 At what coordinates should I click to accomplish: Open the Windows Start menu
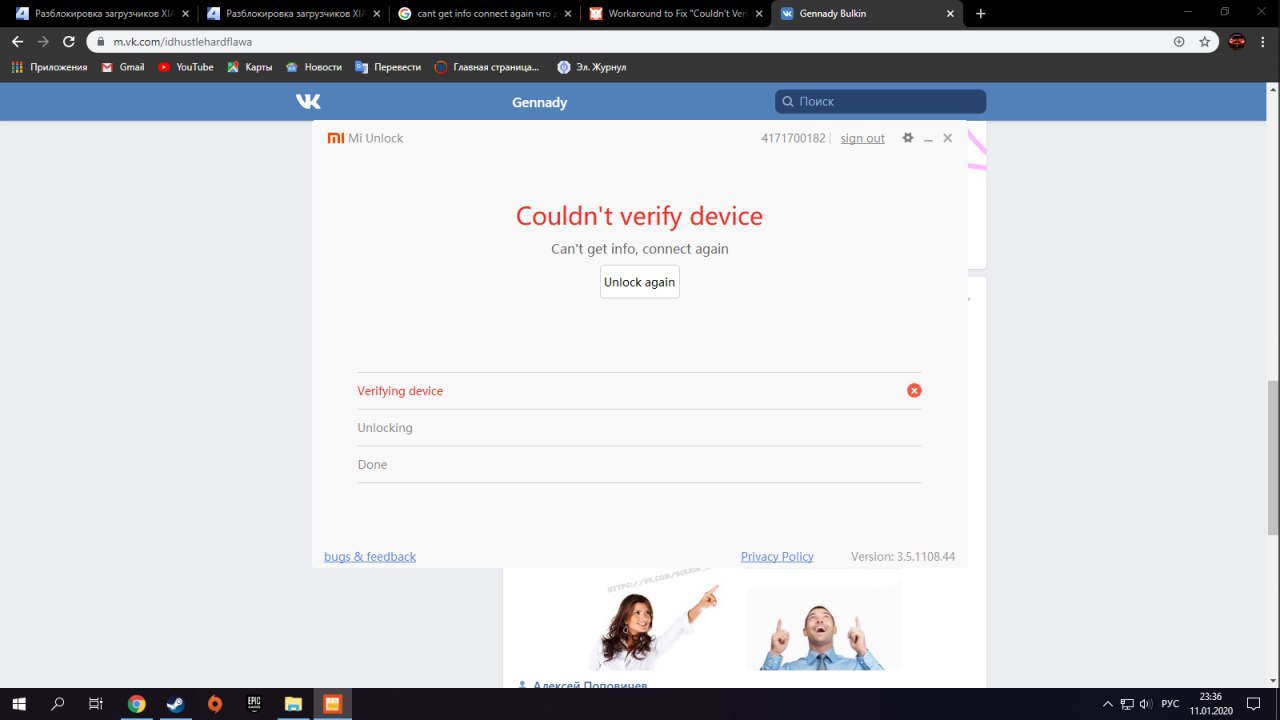[x=19, y=704]
